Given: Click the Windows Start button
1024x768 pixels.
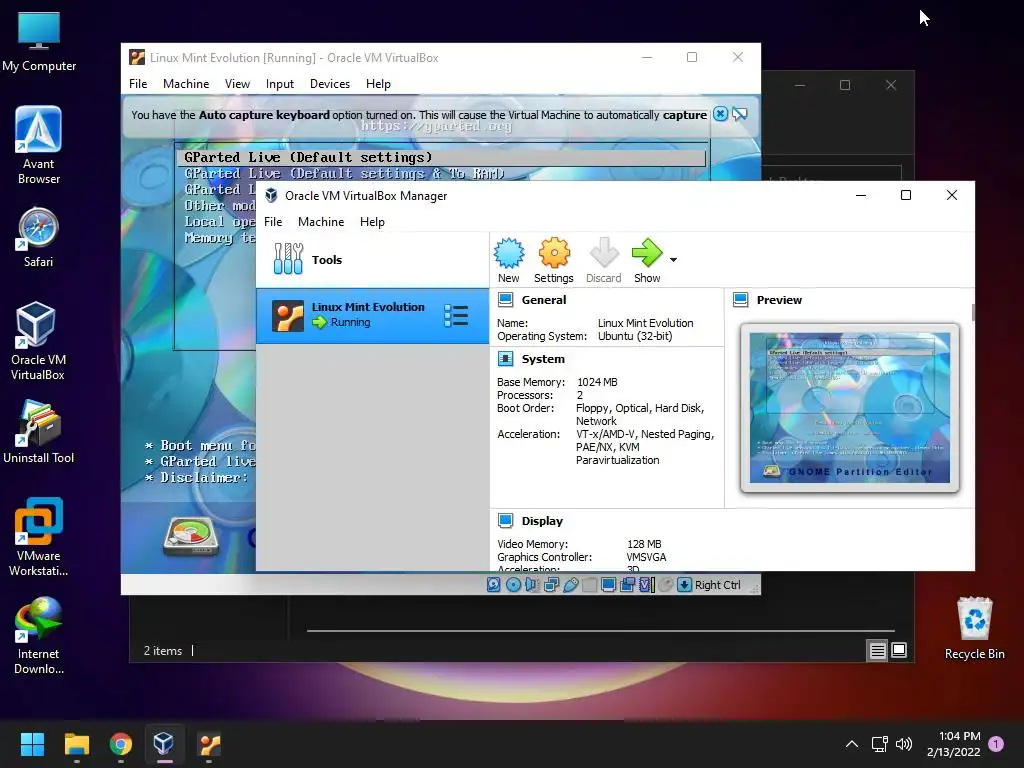Looking at the screenshot, I should click(32, 744).
